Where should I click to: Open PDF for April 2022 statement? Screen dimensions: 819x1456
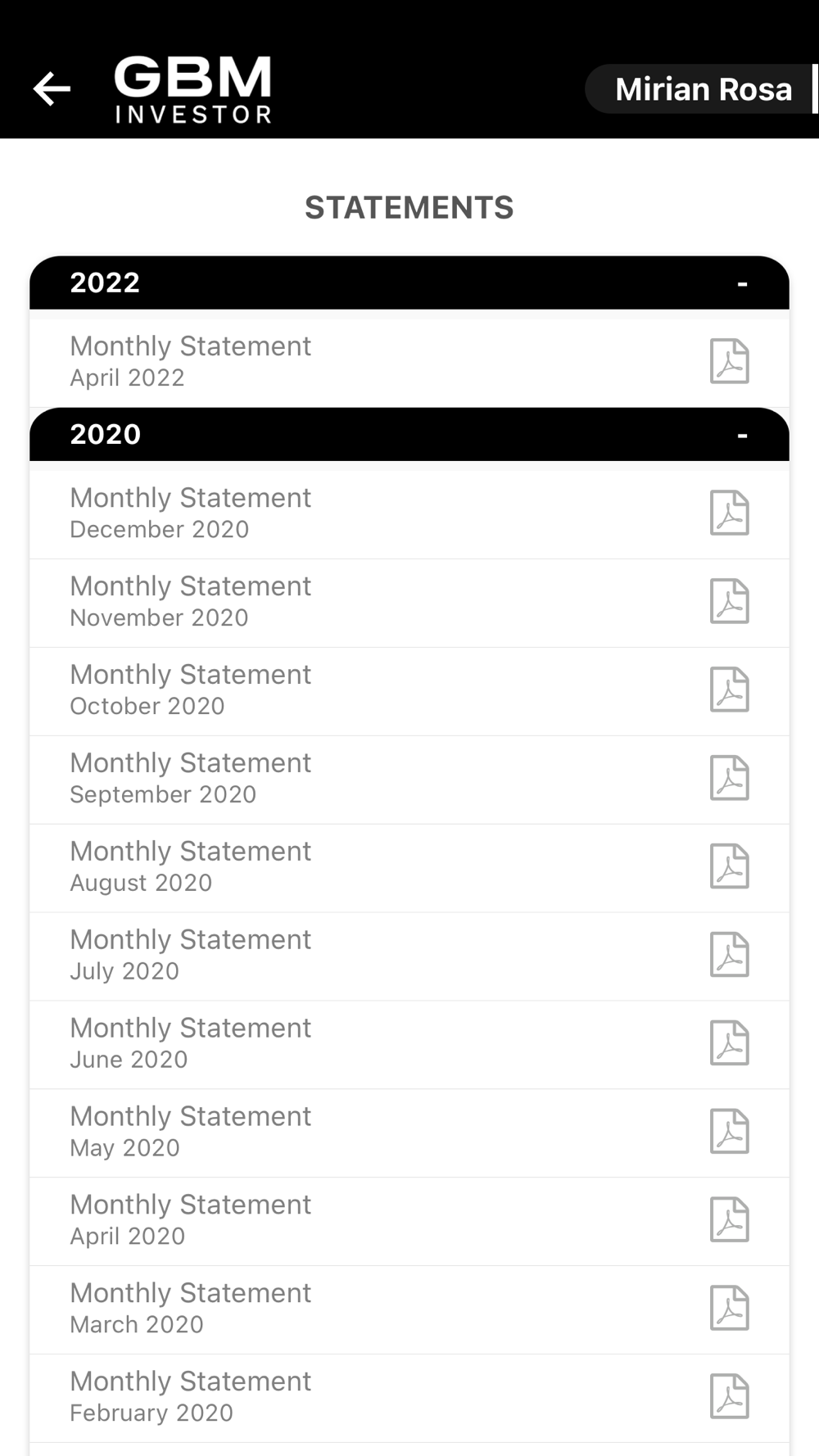pyautogui.click(x=729, y=361)
